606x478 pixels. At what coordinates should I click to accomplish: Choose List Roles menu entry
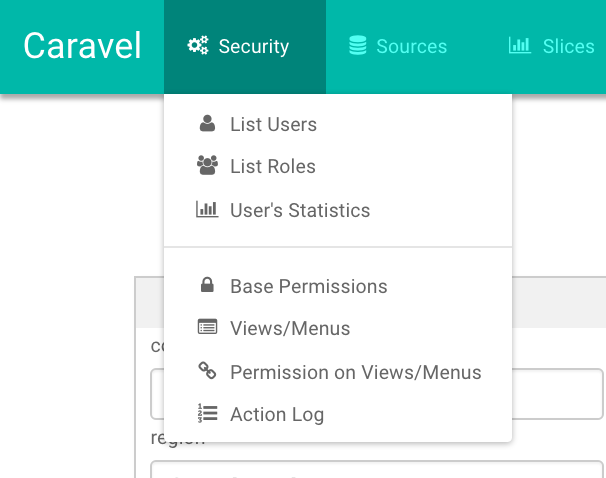tap(272, 167)
